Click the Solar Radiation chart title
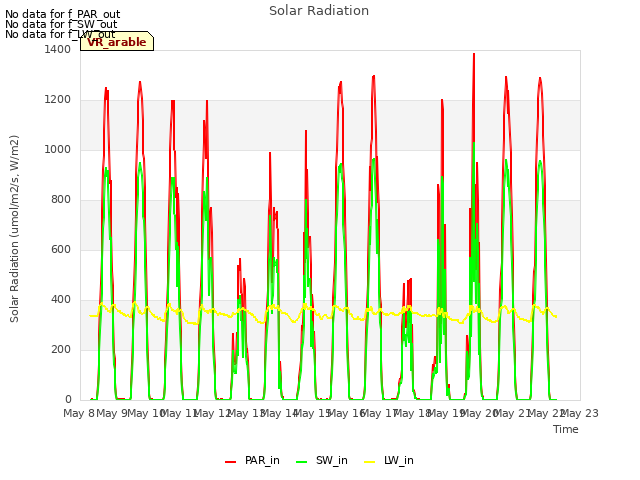This screenshot has height=480, width=640. [319, 11]
